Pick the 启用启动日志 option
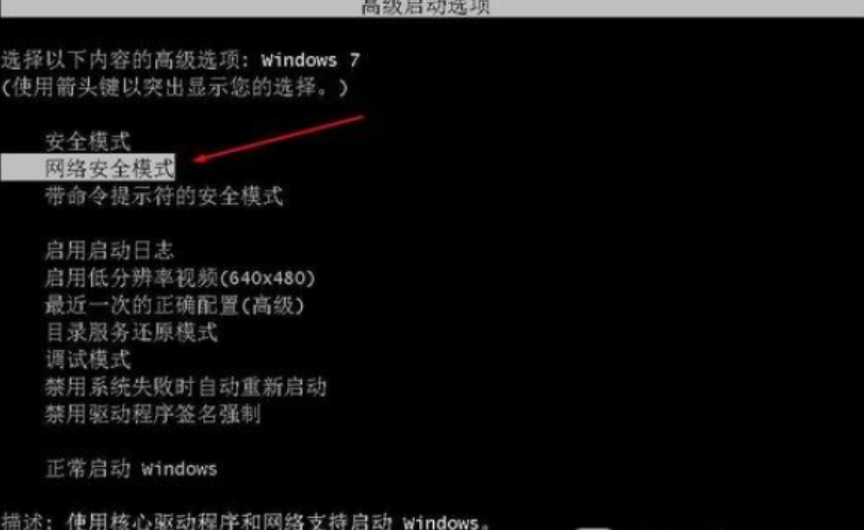This screenshot has width=864, height=530. coord(109,251)
